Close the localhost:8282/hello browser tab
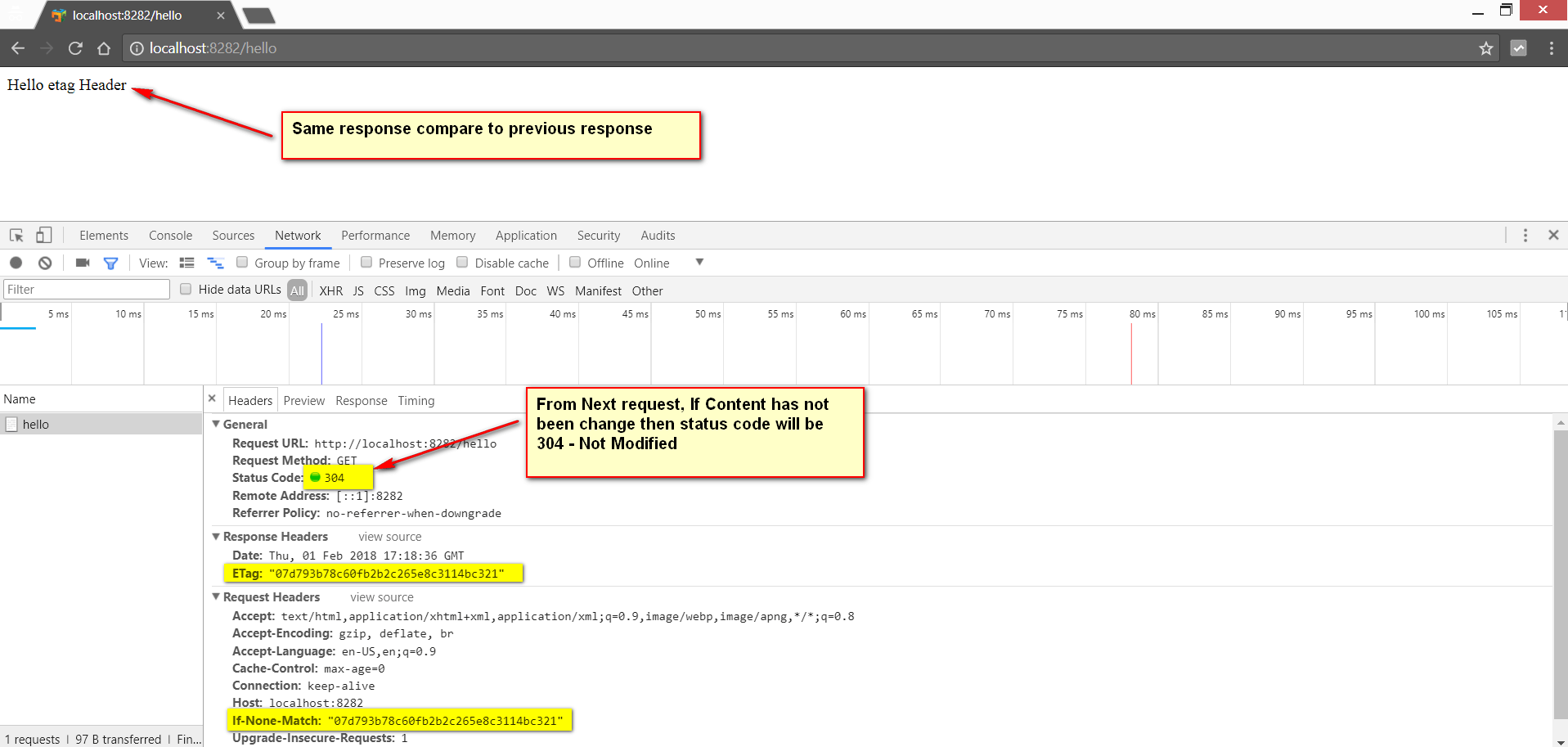 pyautogui.click(x=221, y=16)
